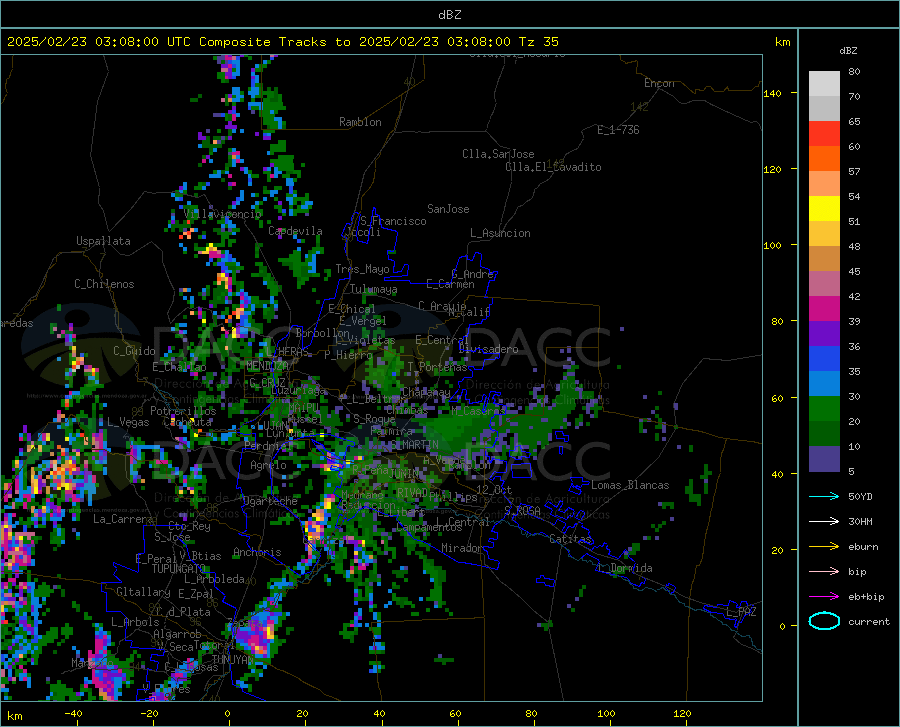Click the Anchoris map label
The height and width of the screenshot is (727, 900).
[x=257, y=552]
